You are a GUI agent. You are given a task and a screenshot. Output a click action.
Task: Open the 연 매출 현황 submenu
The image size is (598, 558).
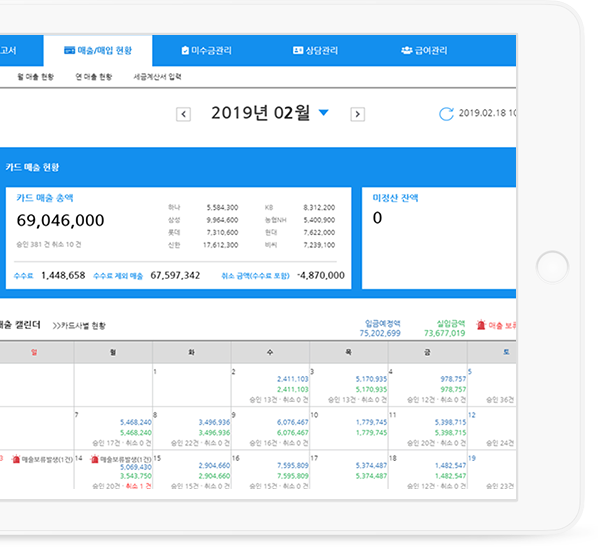[x=94, y=77]
